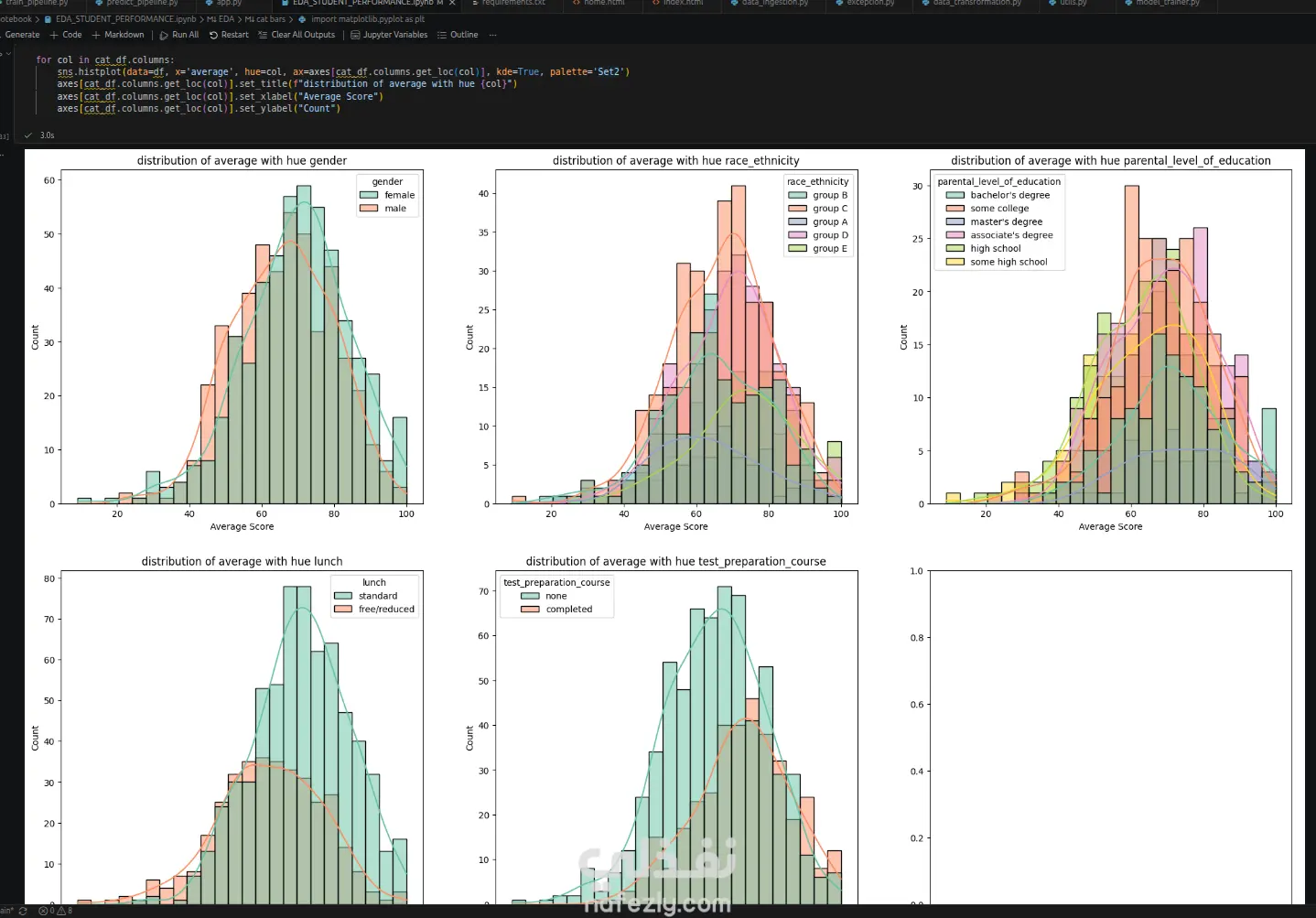Screen dimensions: 1316x918
Task: Click the parental_level_of_education chart title
Action: click(x=1110, y=160)
